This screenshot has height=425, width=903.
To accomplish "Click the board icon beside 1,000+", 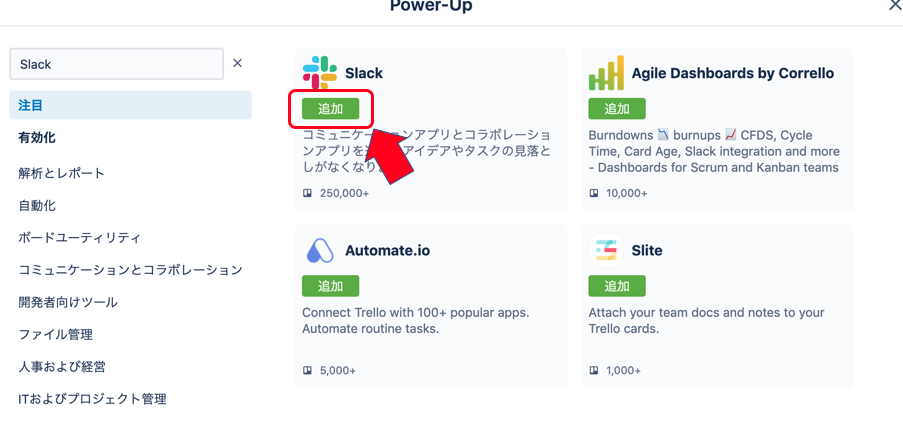I will click(x=594, y=370).
